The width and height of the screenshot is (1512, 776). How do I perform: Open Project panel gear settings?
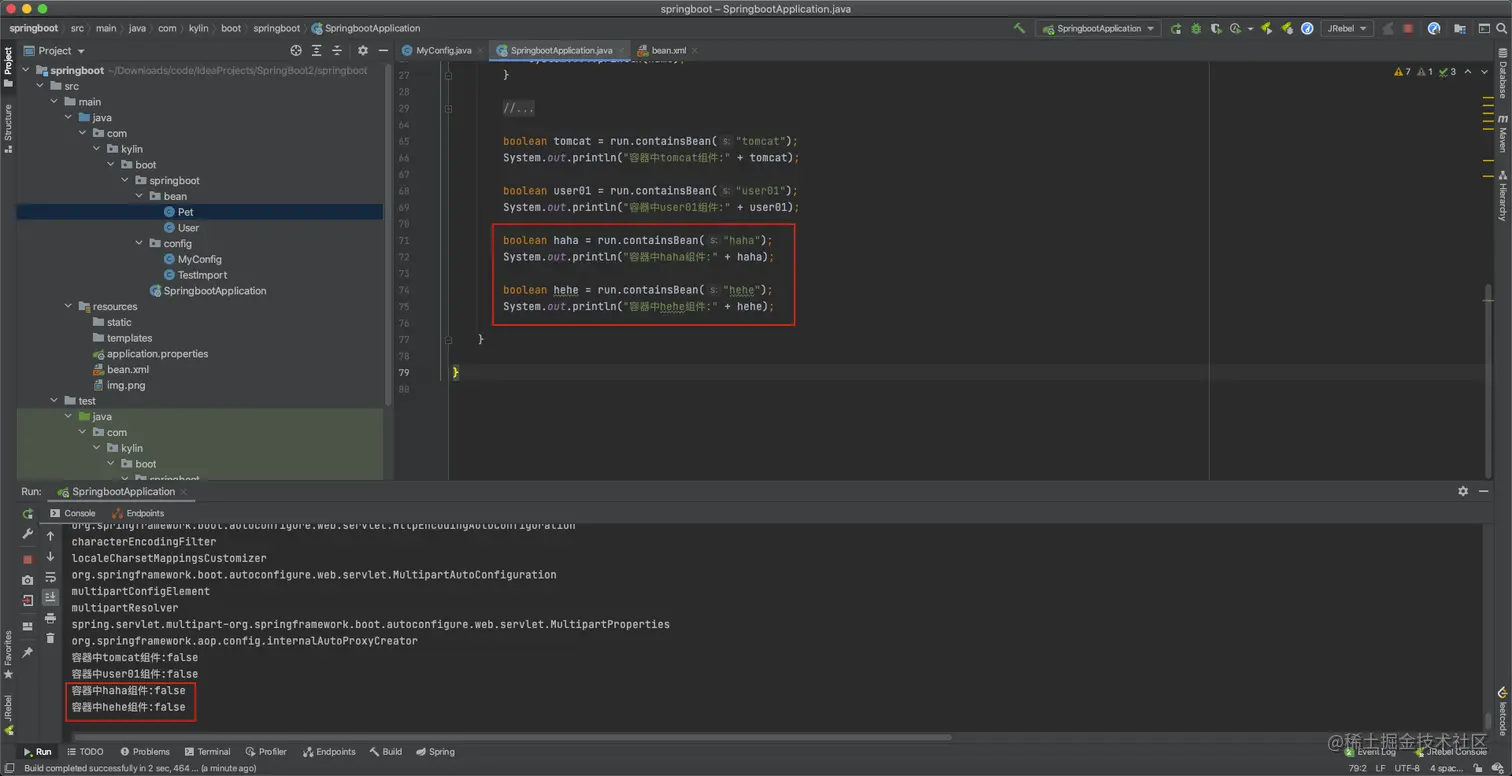pyautogui.click(x=363, y=50)
